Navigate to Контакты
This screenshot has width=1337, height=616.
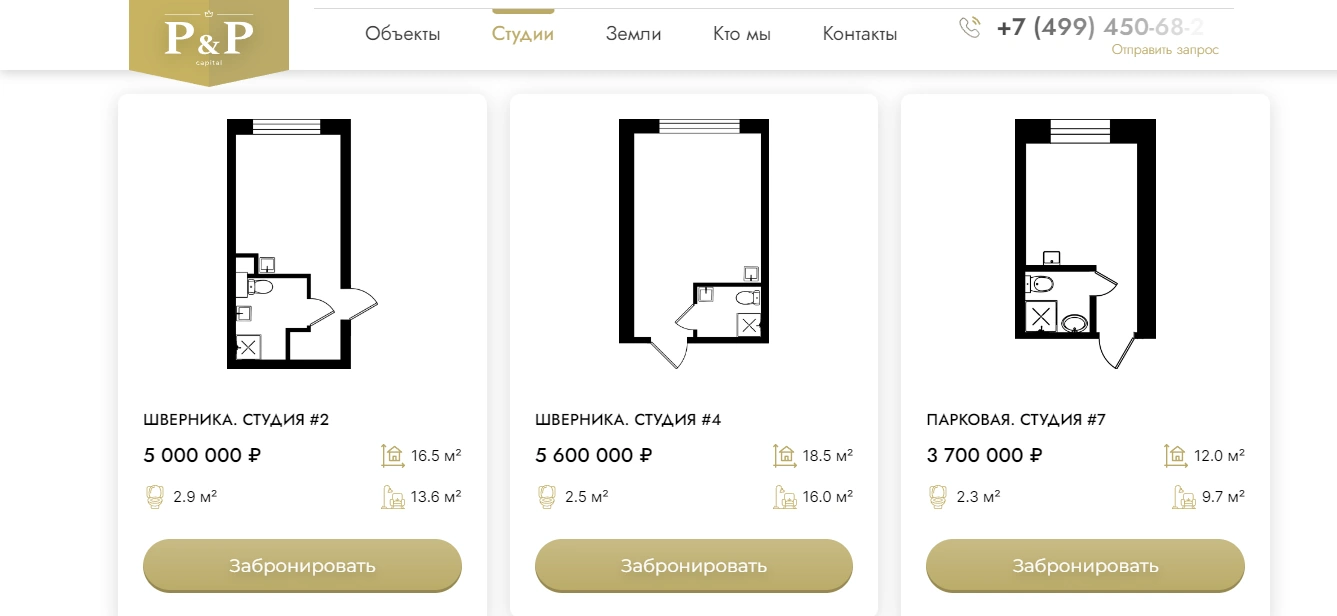[860, 34]
